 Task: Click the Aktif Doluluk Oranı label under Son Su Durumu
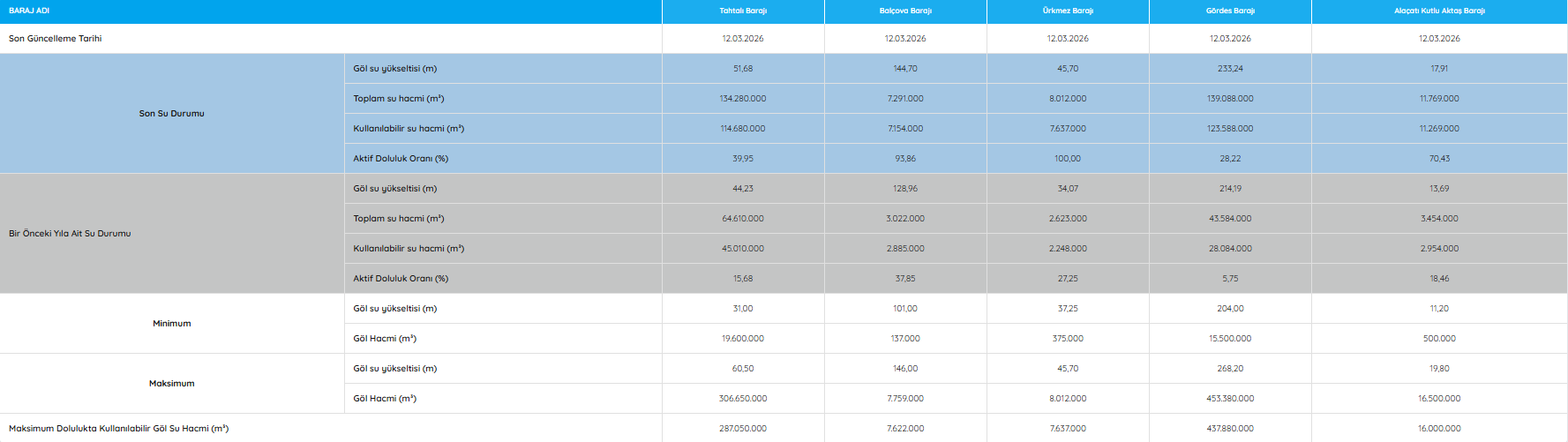click(x=401, y=159)
